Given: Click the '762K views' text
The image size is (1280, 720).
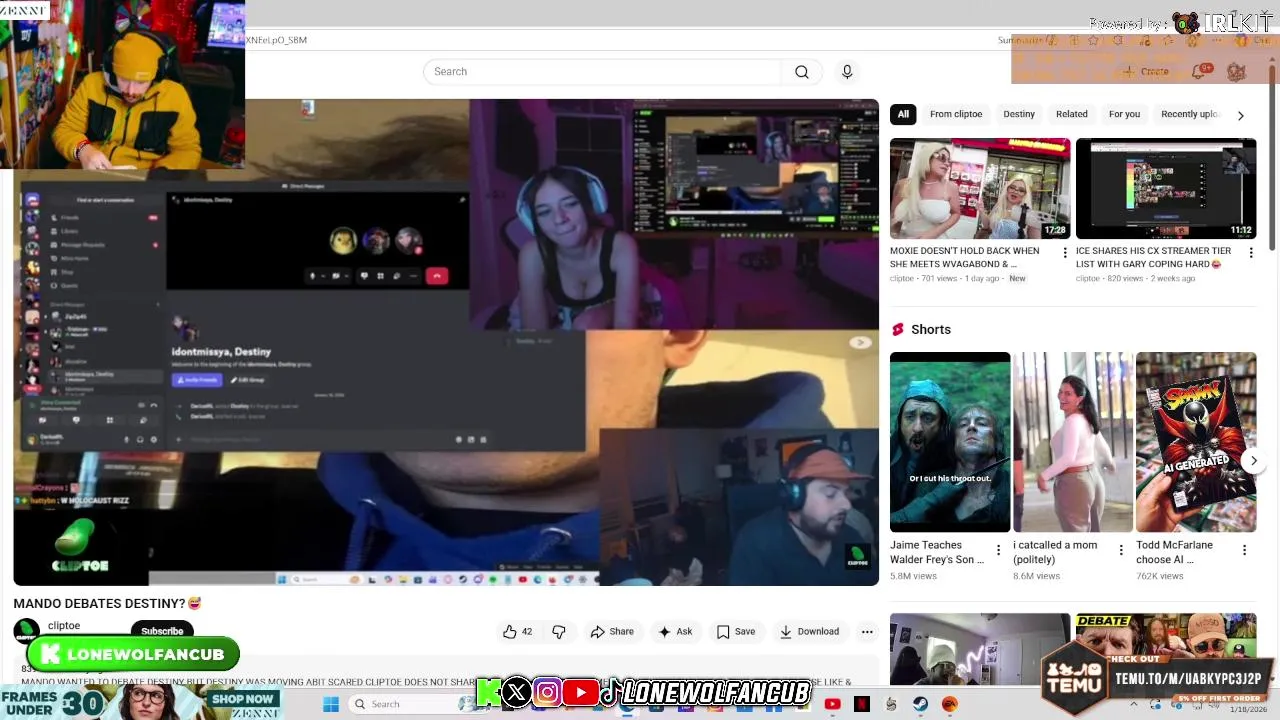Looking at the screenshot, I should coord(1159,576).
